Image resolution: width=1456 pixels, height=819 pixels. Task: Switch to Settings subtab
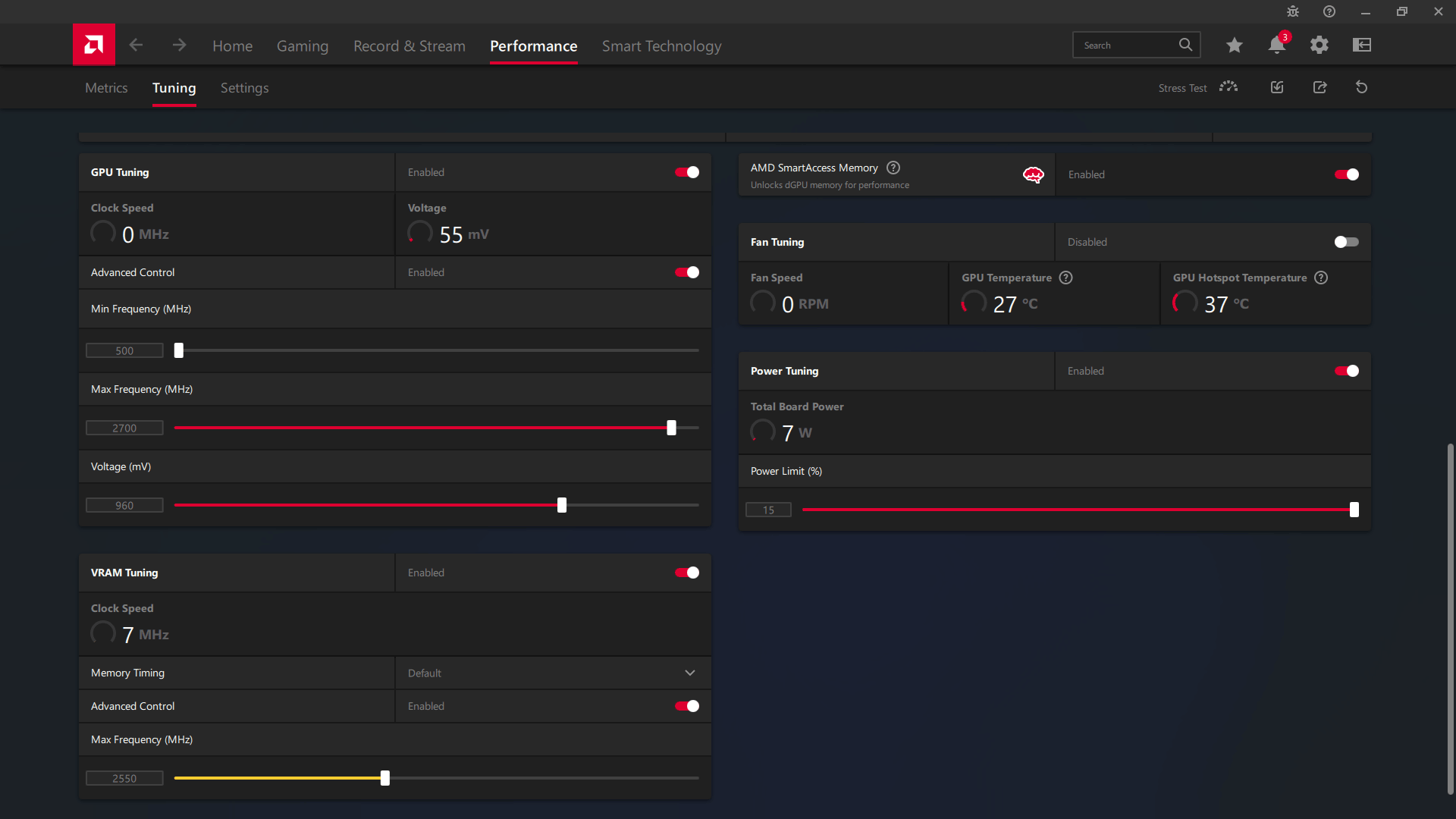click(244, 88)
